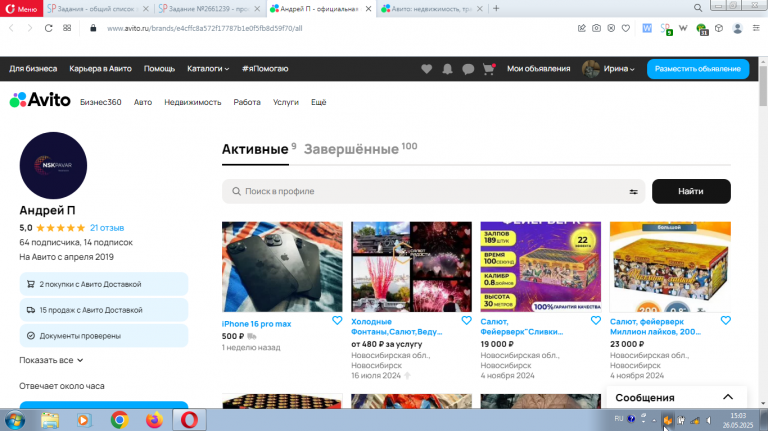Favorite the Холодные Фонтаны listing

pos(466,320)
